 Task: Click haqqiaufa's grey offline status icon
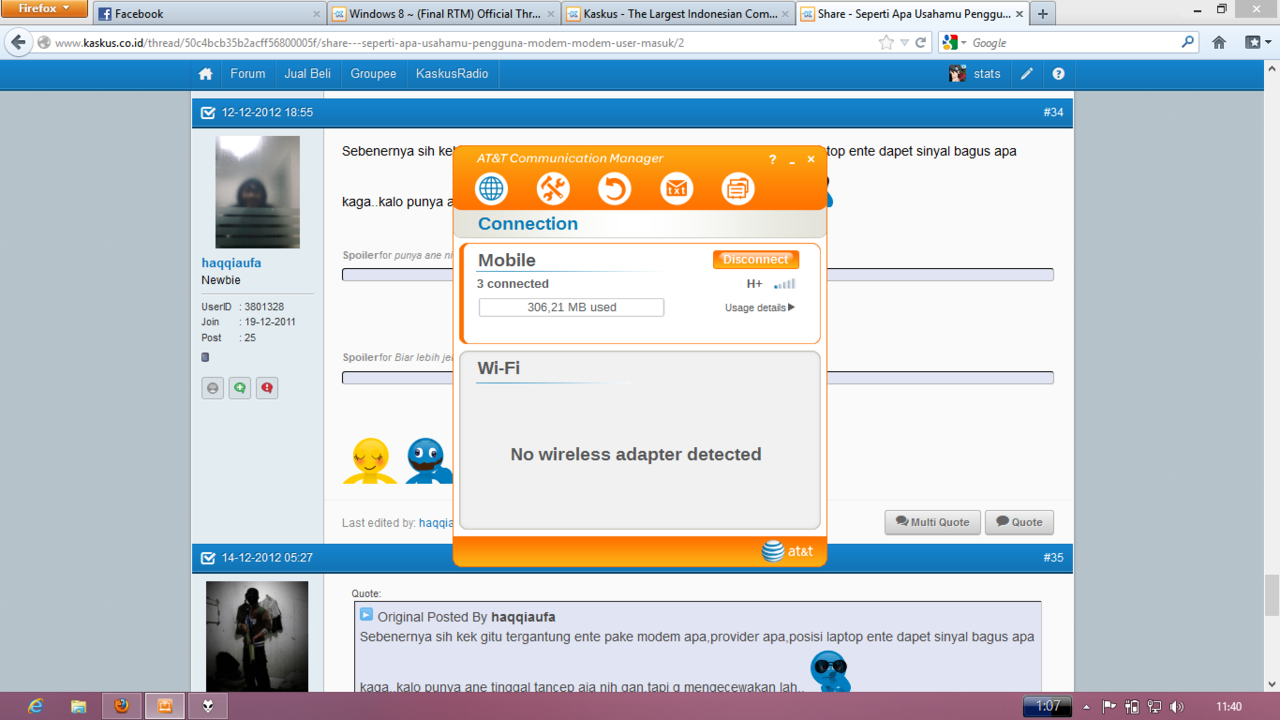click(x=212, y=388)
